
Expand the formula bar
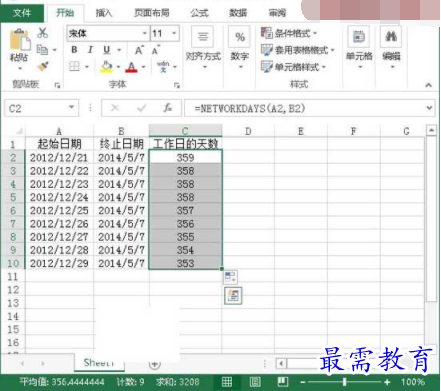(429, 108)
